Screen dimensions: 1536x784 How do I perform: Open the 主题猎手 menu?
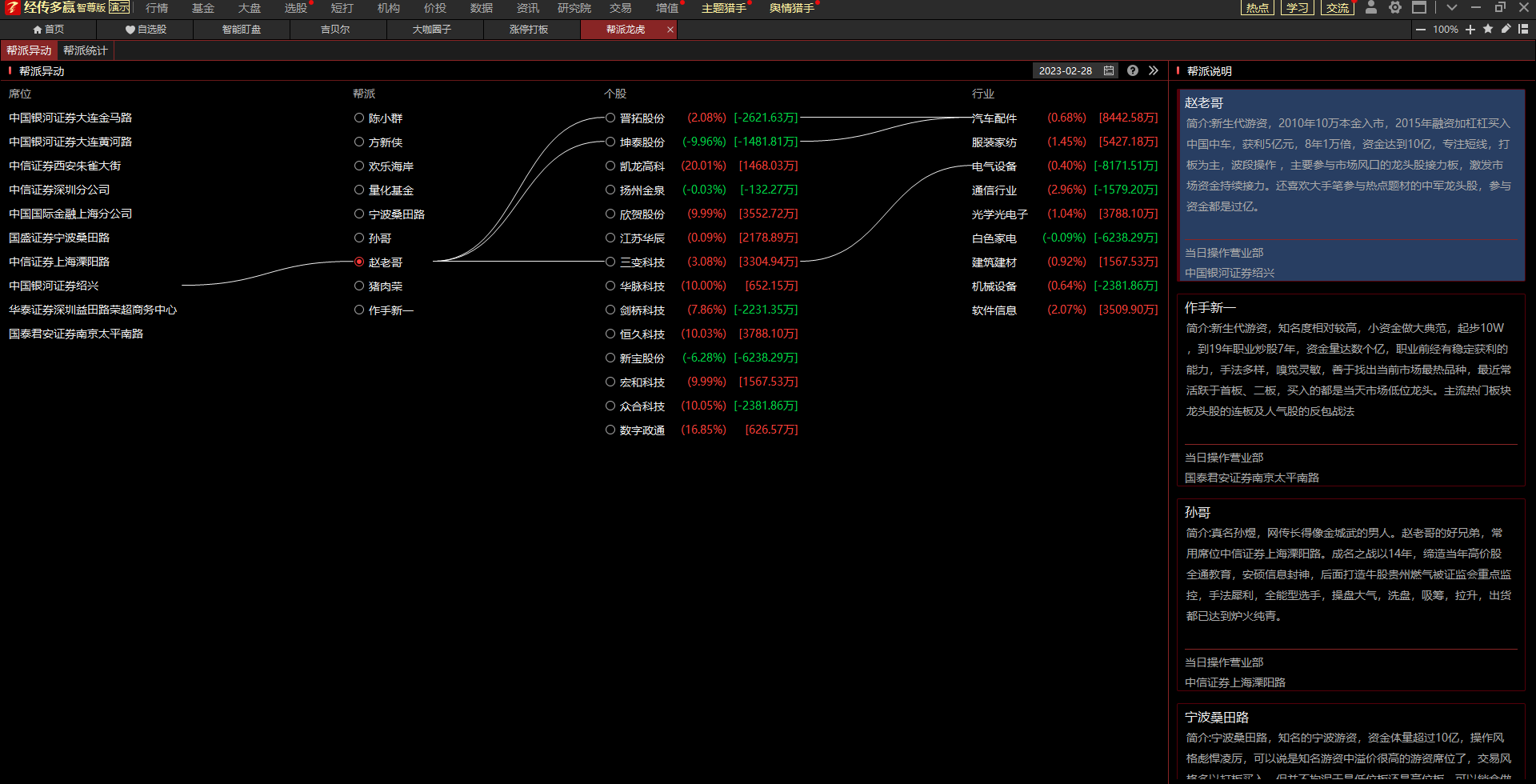[724, 8]
